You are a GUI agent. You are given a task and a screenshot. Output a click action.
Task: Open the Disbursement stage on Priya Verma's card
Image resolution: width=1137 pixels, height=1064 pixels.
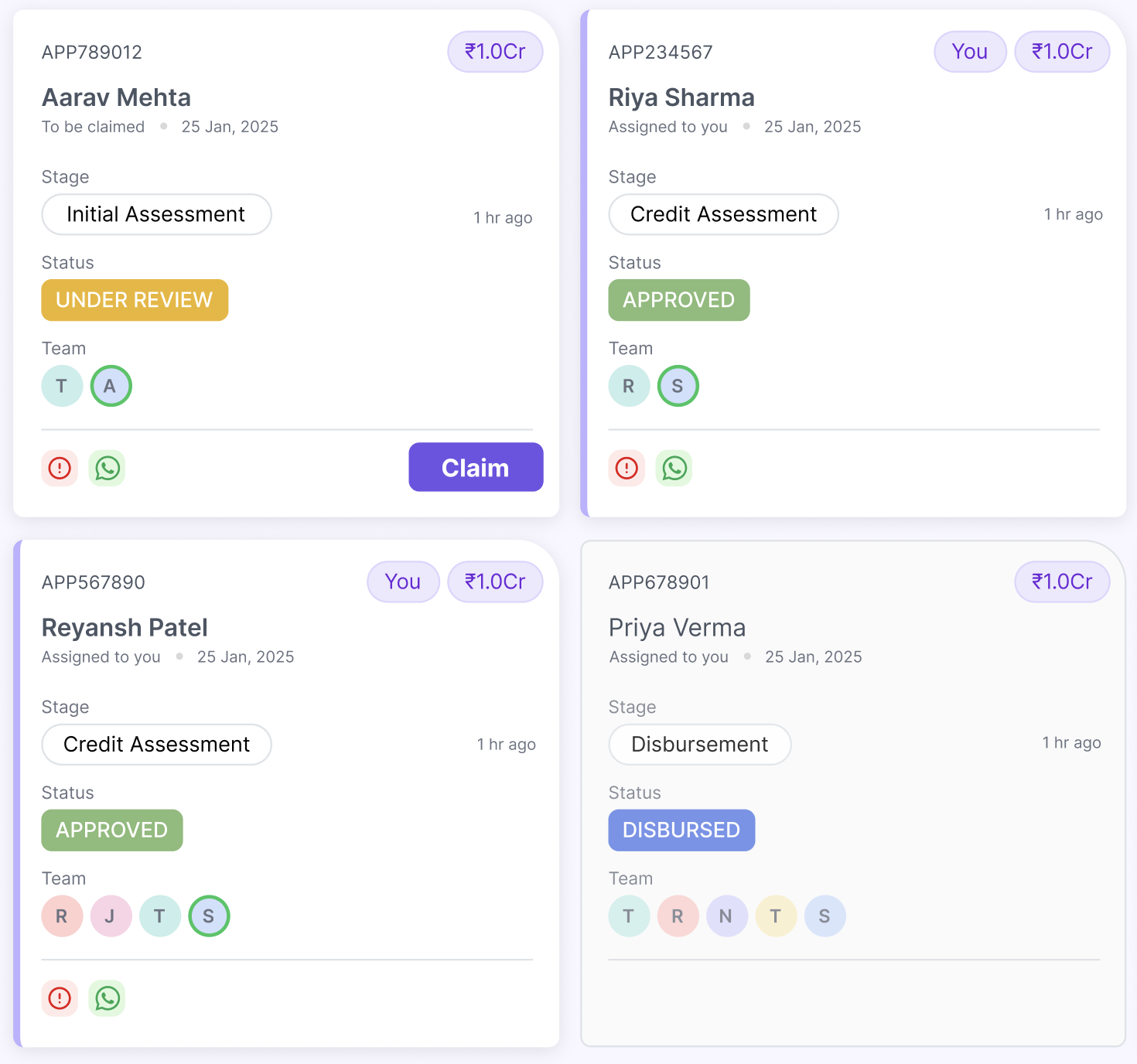click(699, 744)
